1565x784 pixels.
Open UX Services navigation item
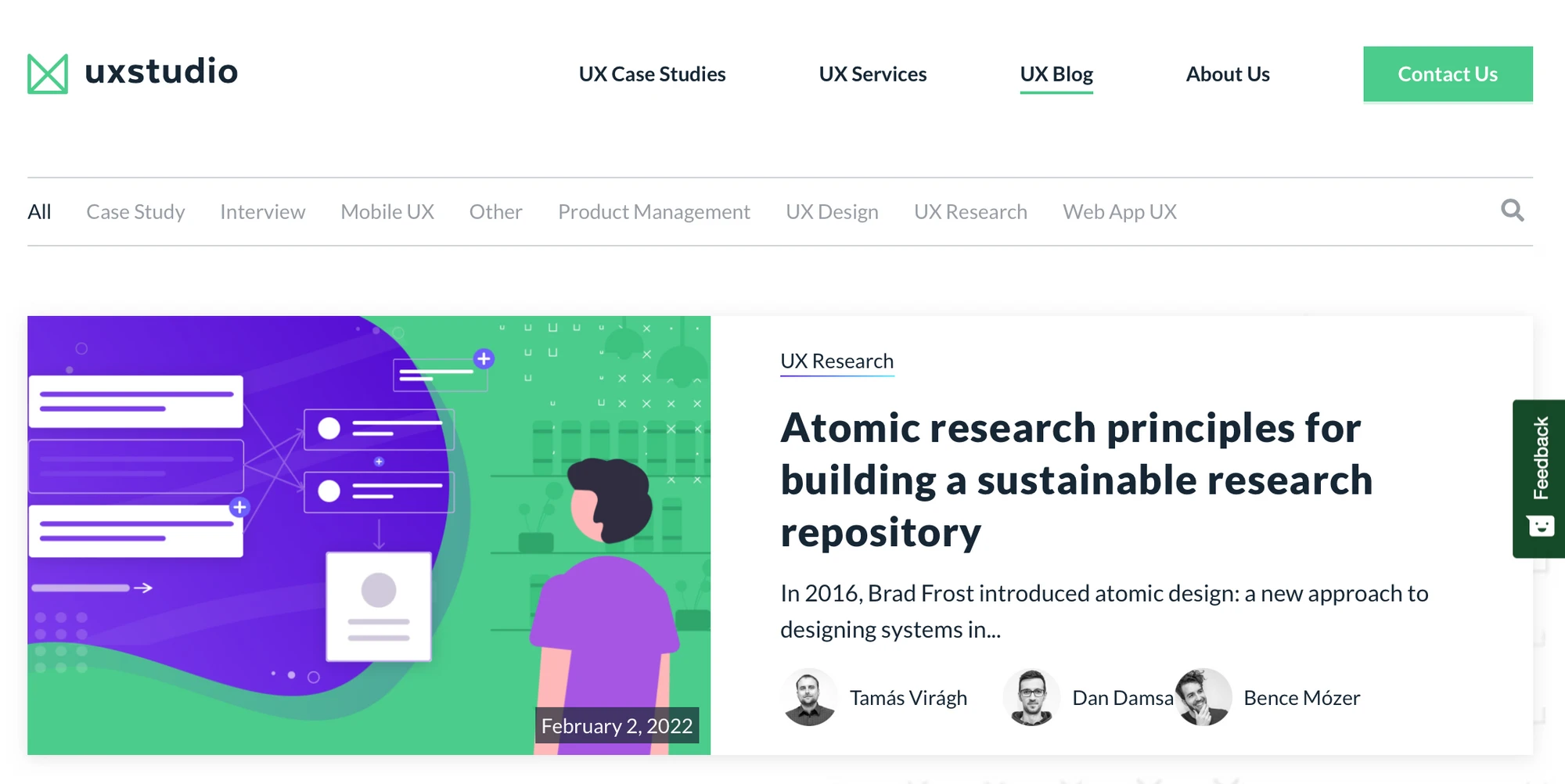(x=872, y=74)
